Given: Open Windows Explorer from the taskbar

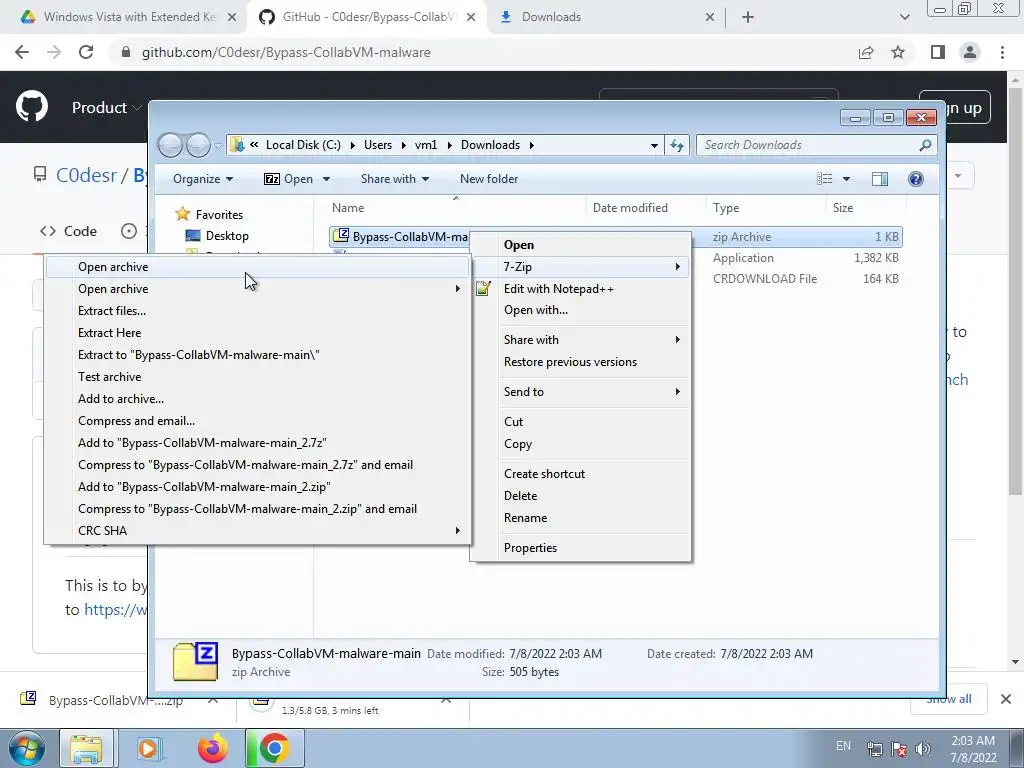Looking at the screenshot, I should (86, 748).
